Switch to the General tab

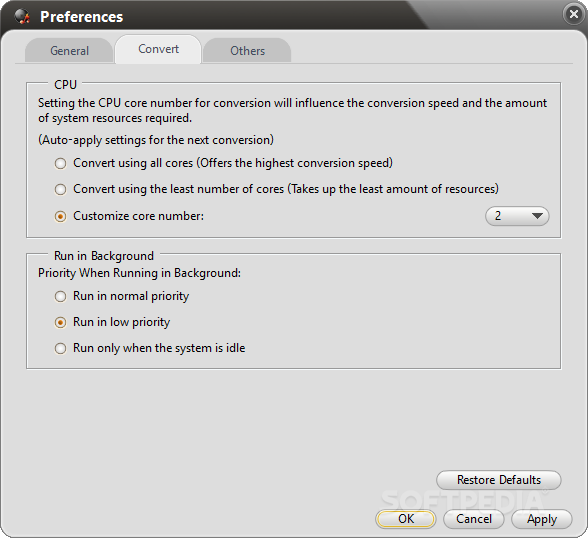coord(69,51)
